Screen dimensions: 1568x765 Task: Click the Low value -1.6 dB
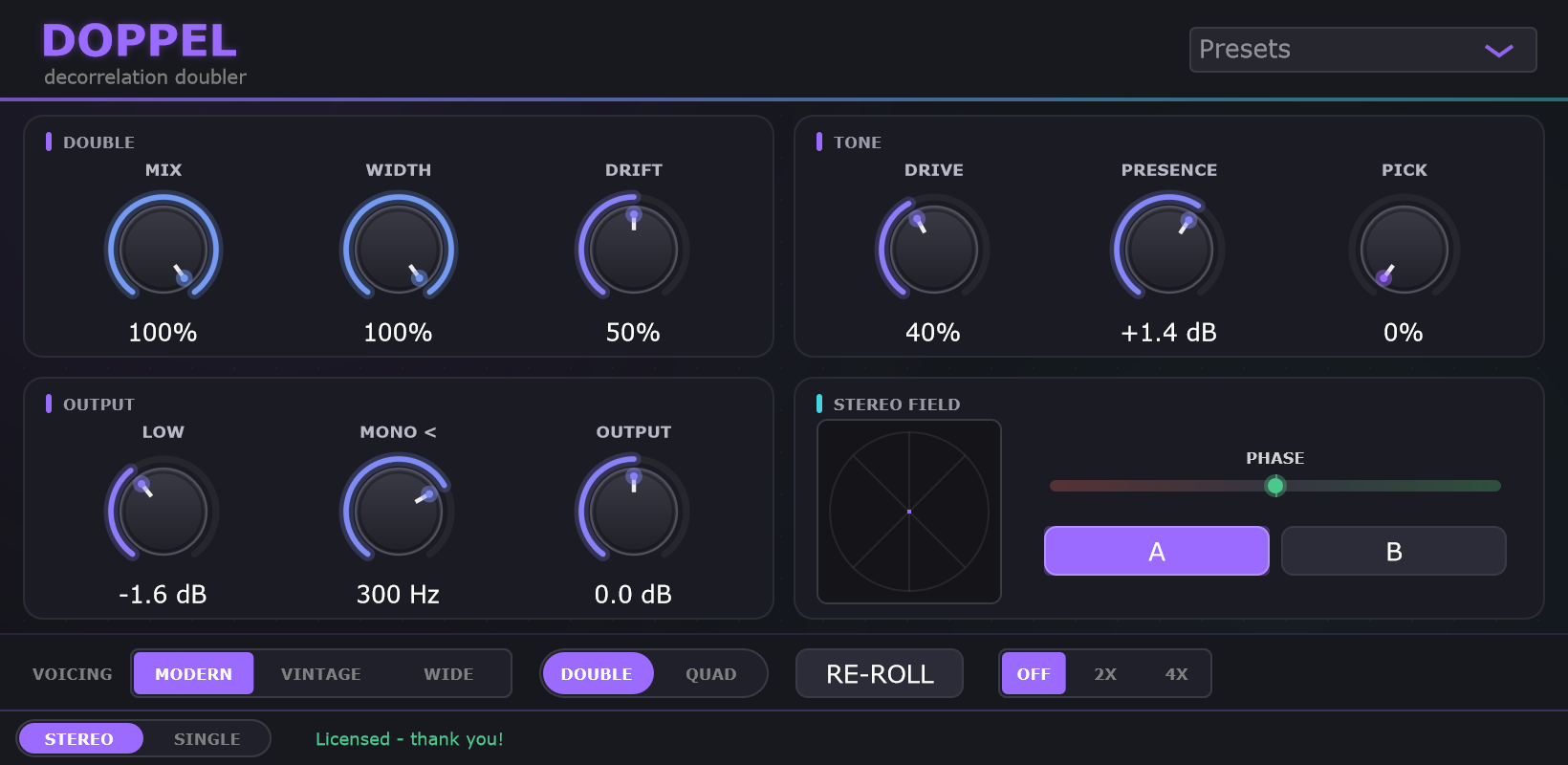163,595
